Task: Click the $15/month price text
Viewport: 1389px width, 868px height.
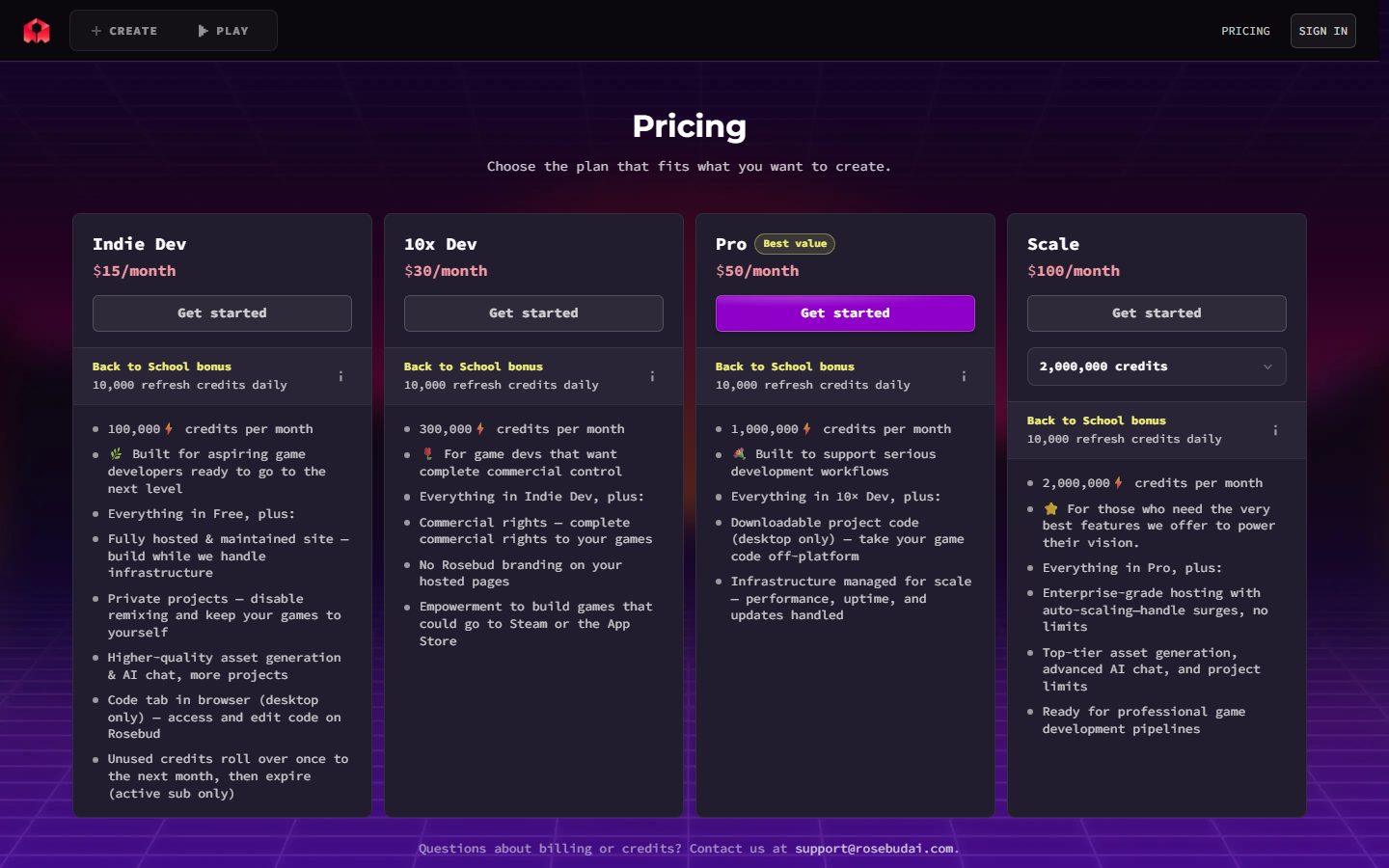Action: (x=134, y=271)
